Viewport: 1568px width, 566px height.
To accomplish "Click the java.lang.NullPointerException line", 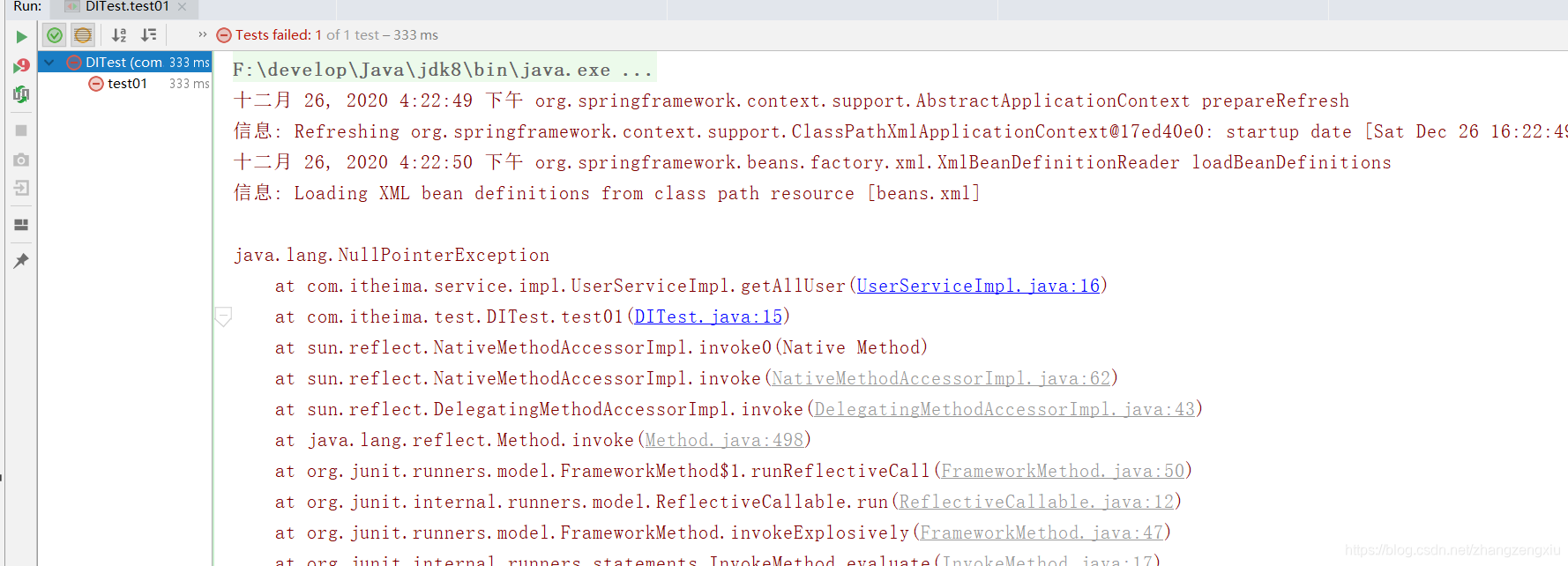I will 392,255.
